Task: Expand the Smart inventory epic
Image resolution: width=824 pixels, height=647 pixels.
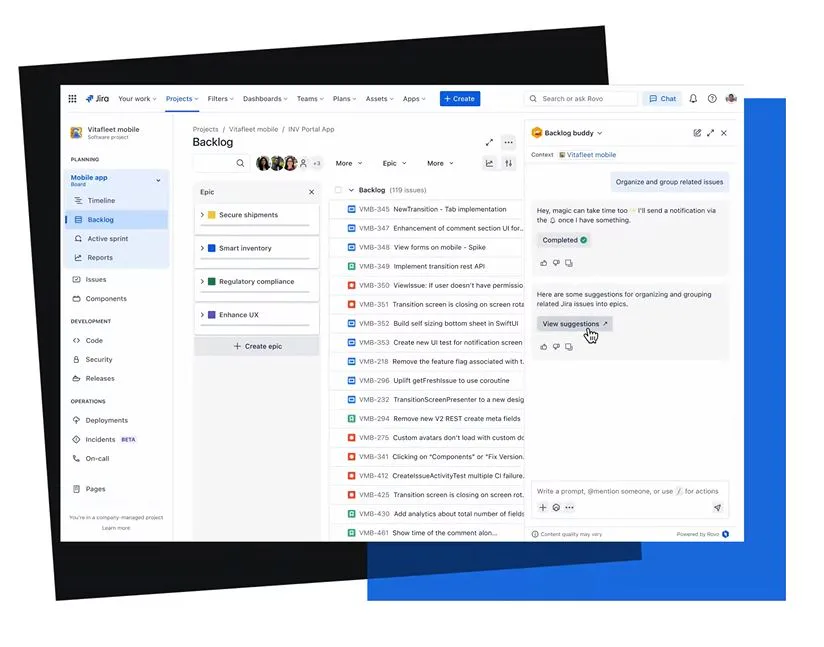Action: pos(202,248)
